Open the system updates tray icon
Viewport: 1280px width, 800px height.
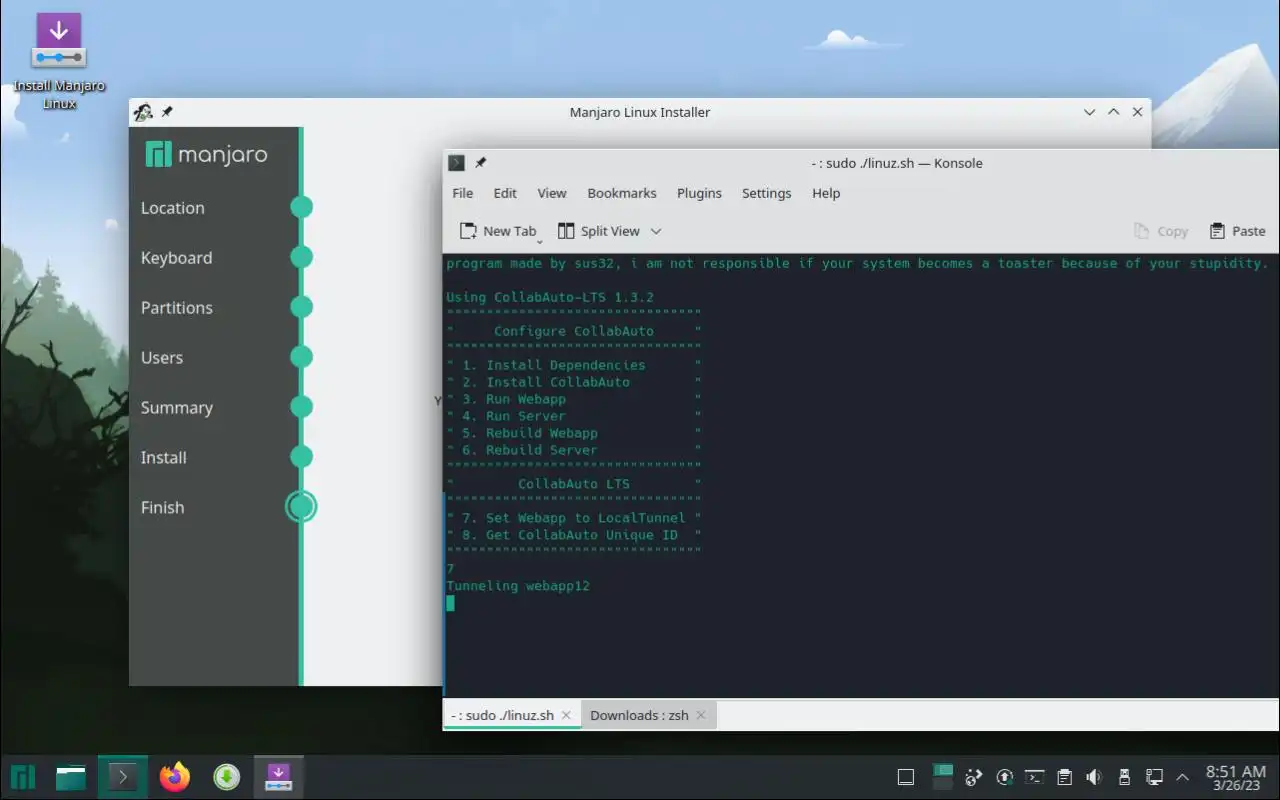[1005, 777]
